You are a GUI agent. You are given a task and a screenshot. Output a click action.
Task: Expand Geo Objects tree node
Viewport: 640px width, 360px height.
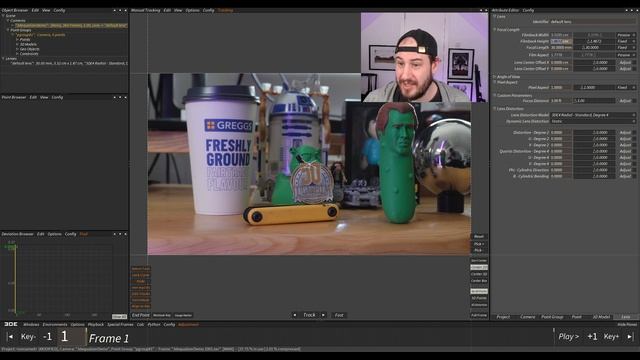17,49
